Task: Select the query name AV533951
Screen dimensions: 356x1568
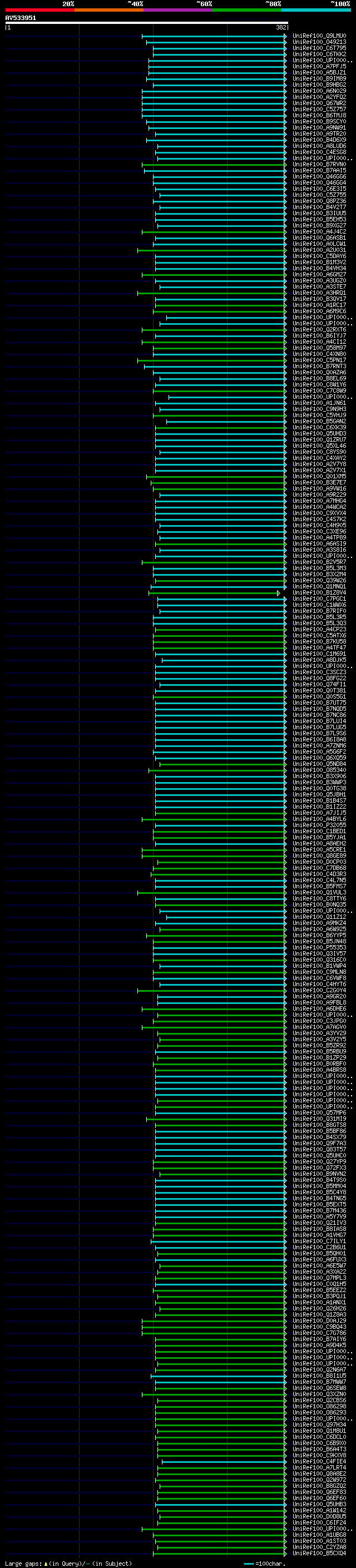Action: pyautogui.click(x=21, y=18)
